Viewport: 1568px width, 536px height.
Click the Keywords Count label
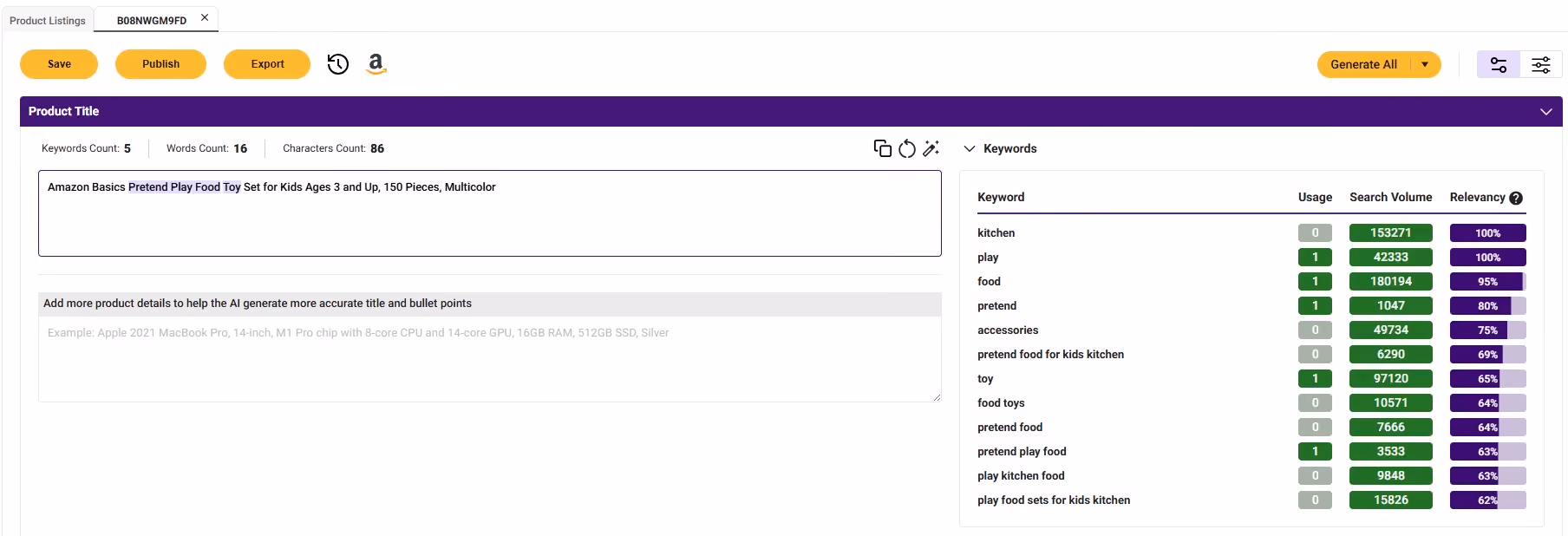point(80,148)
